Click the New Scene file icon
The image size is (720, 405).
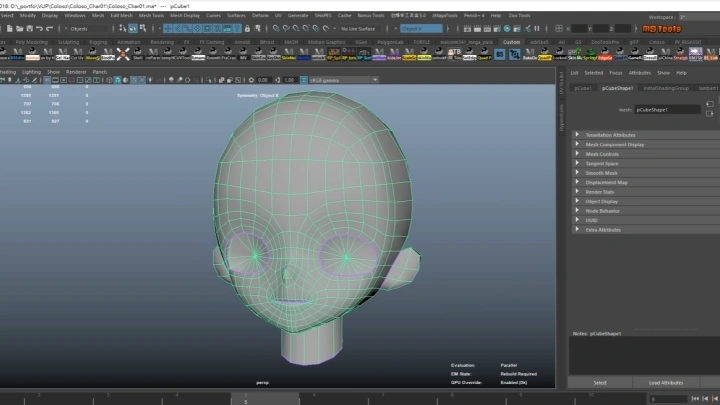10,28
